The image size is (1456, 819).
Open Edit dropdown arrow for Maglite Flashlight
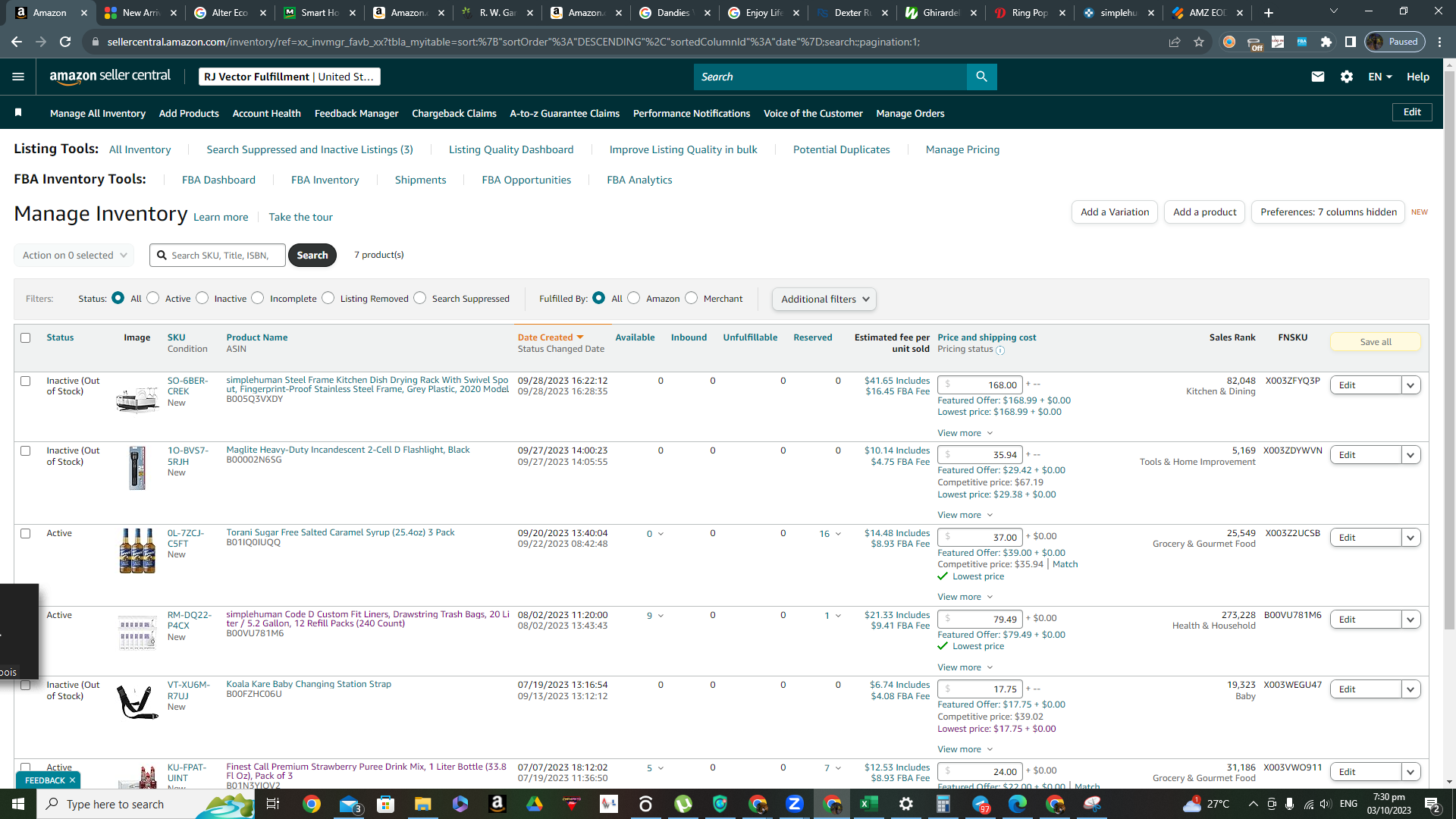click(1410, 455)
